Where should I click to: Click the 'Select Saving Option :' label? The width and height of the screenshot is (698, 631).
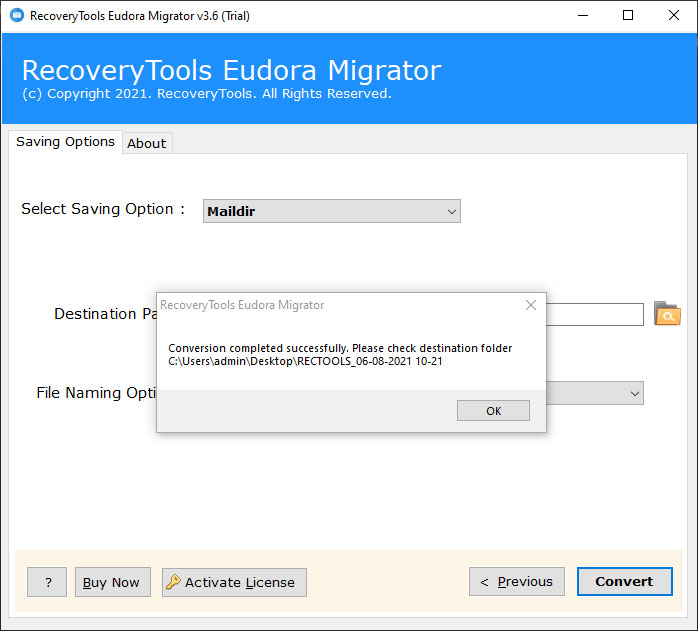pos(103,209)
